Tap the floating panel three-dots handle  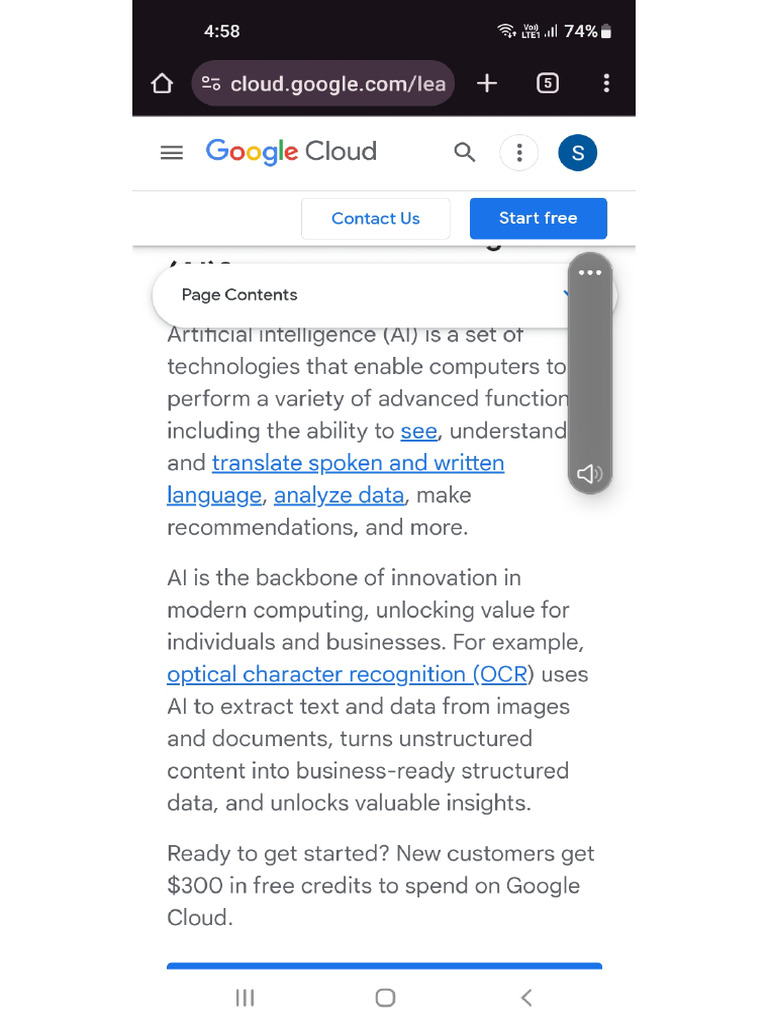point(590,273)
